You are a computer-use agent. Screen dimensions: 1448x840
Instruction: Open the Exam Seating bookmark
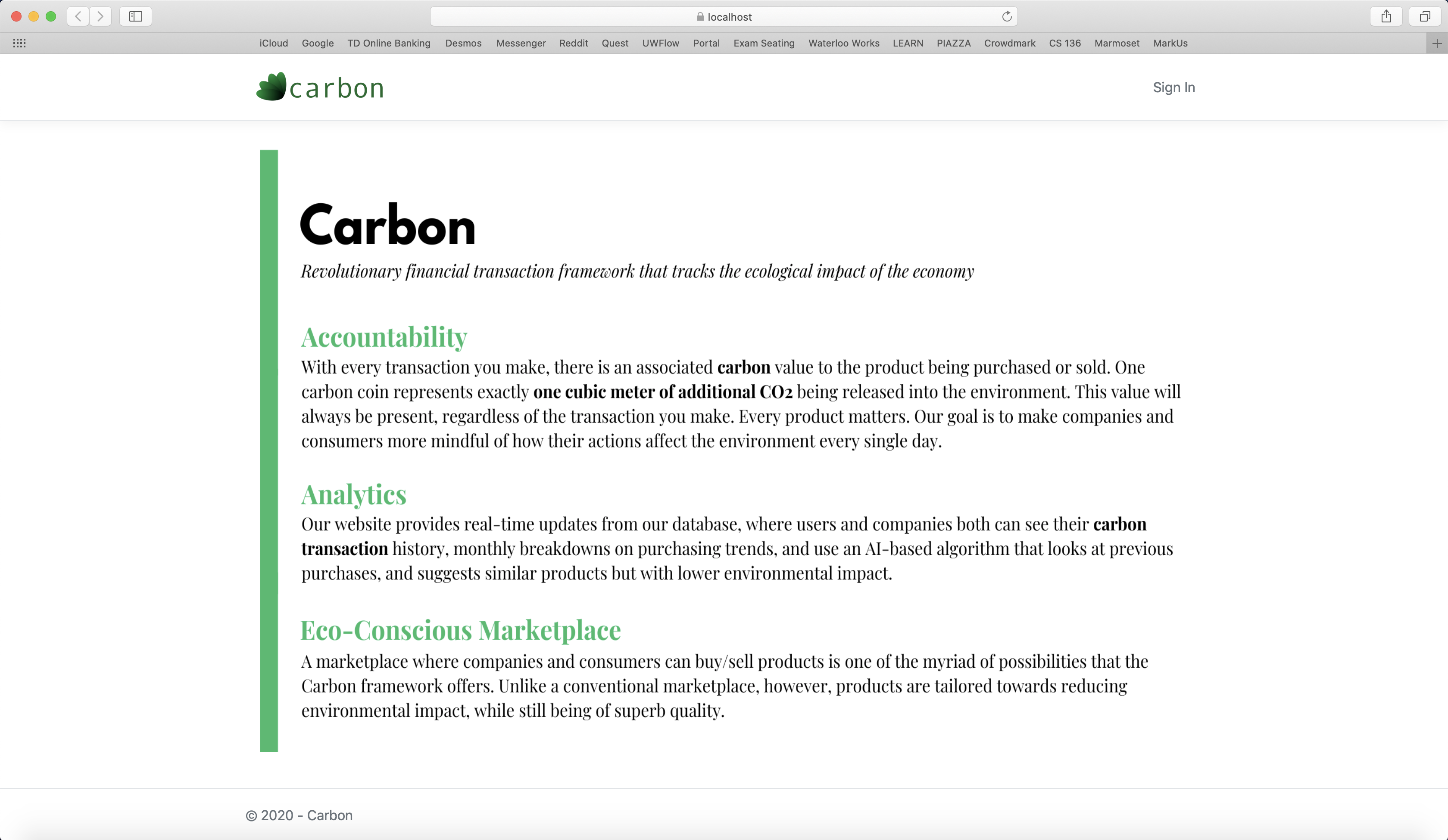(x=764, y=43)
